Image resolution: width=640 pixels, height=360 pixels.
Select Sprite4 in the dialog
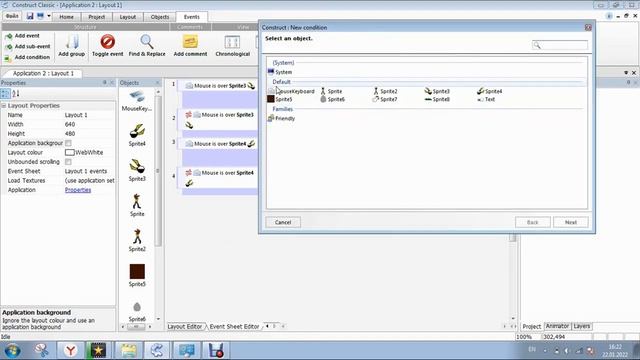[489, 91]
